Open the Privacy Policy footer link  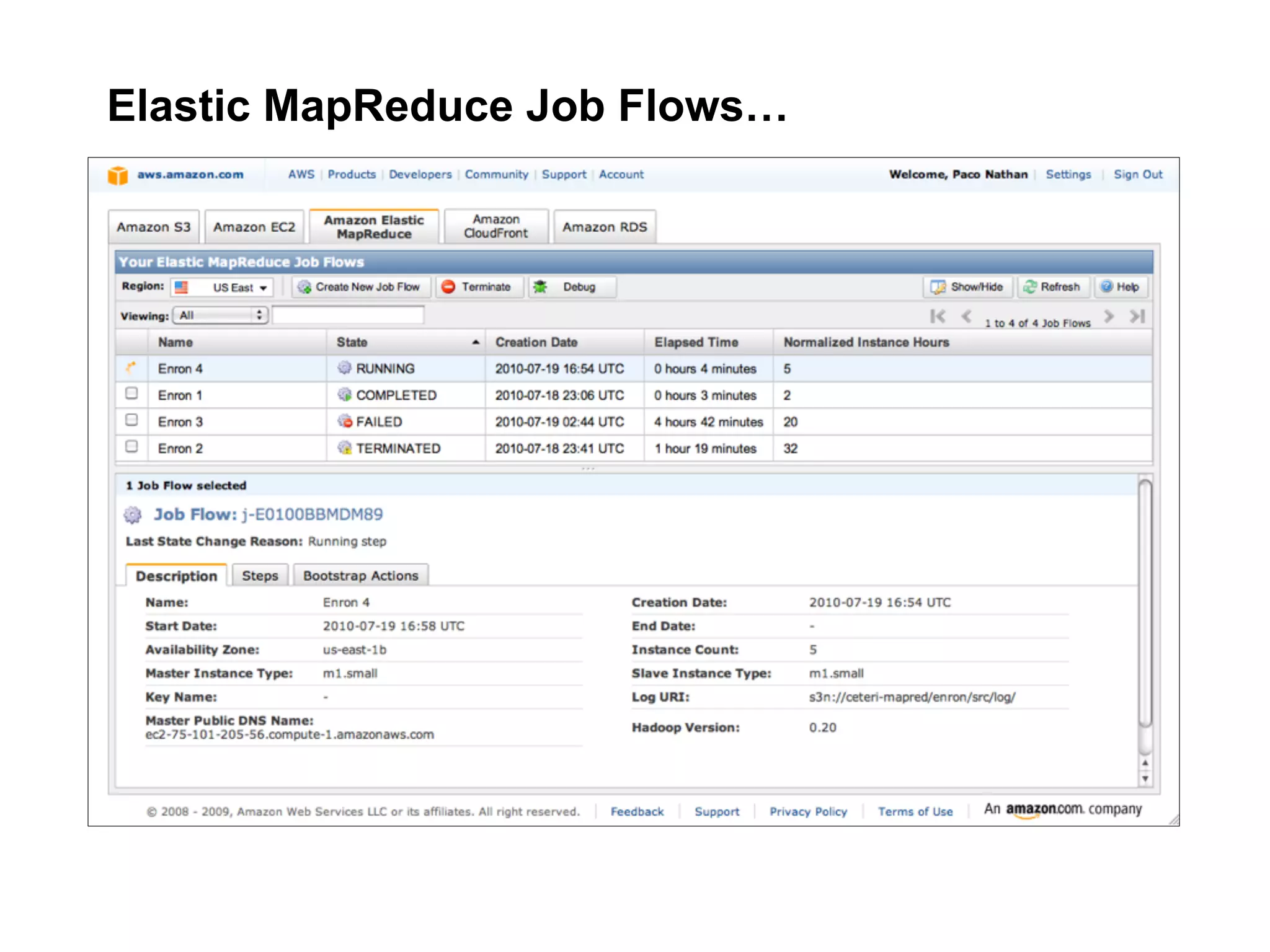pos(808,811)
